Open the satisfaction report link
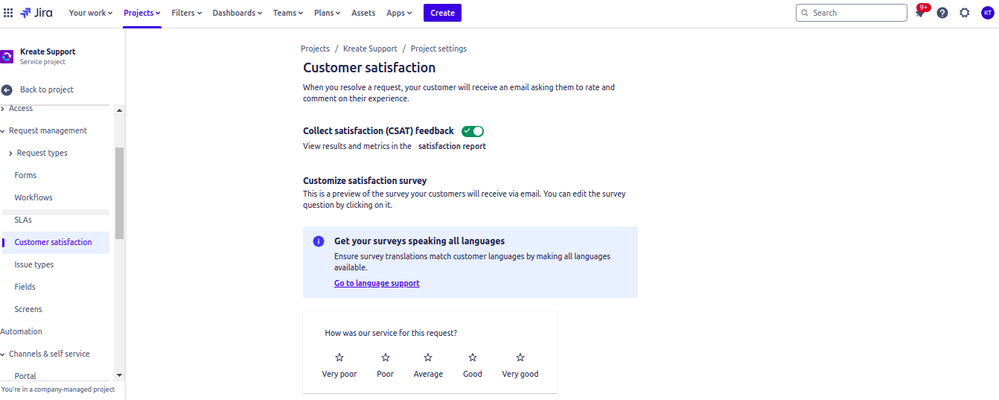 click(x=452, y=146)
